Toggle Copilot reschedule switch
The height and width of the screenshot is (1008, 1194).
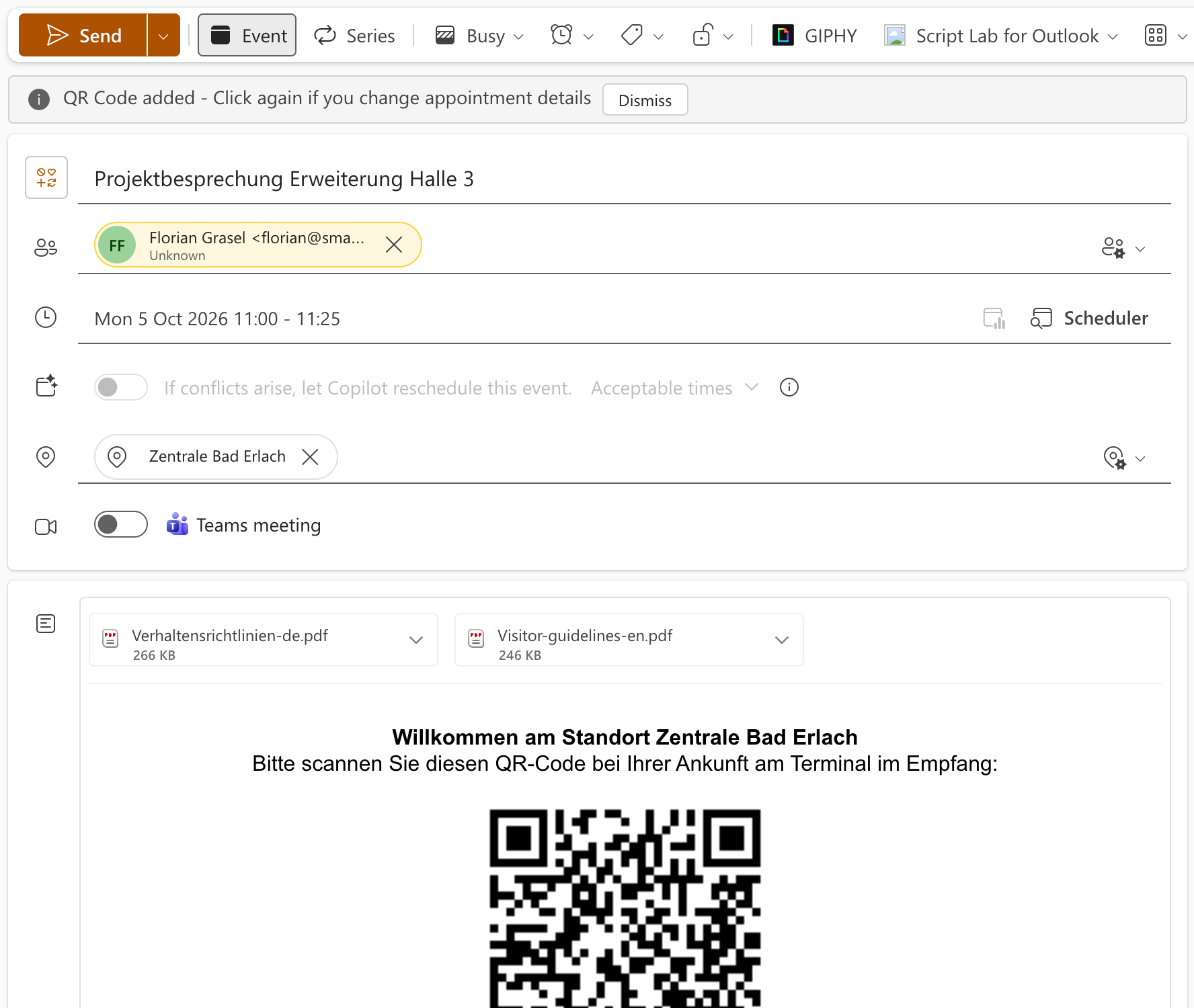(x=120, y=388)
